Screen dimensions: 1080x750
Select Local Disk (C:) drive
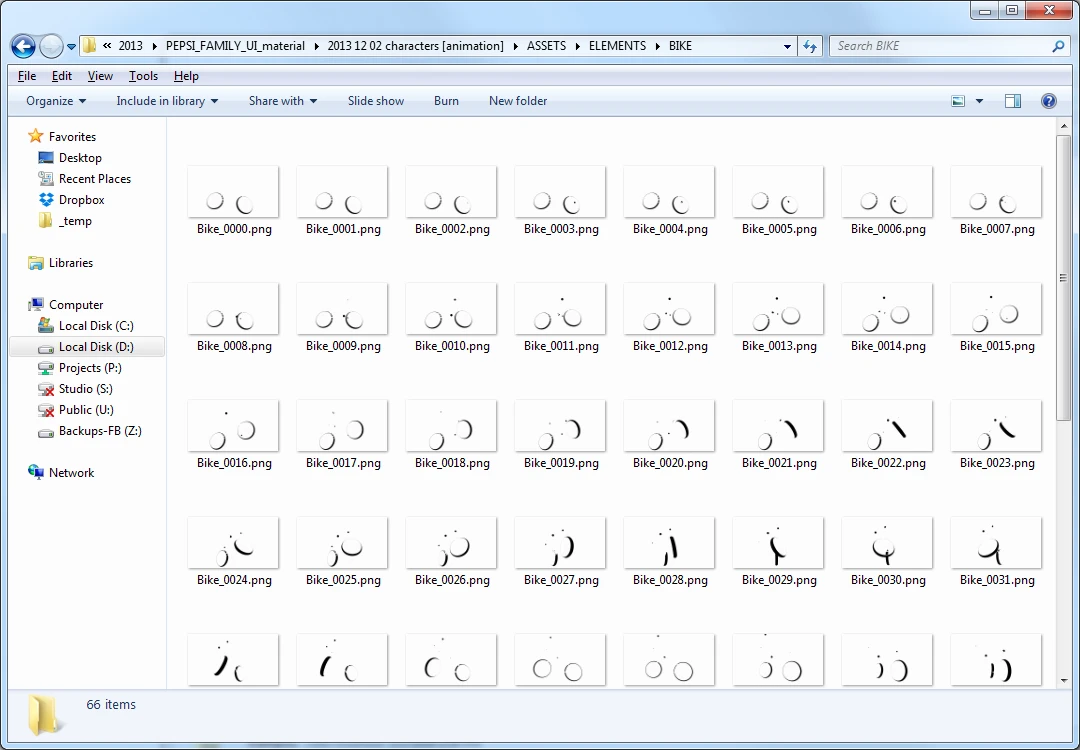click(x=86, y=326)
